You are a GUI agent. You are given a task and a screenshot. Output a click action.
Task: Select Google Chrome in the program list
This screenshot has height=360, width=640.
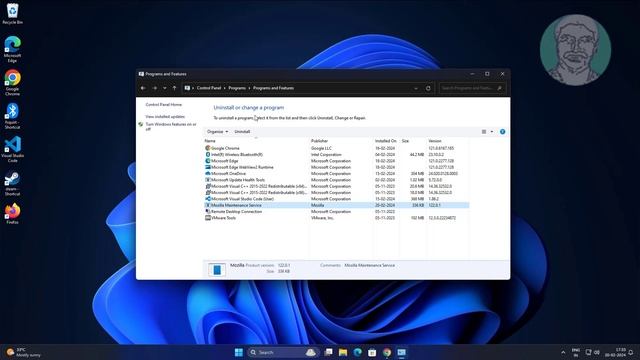[x=336, y=148]
